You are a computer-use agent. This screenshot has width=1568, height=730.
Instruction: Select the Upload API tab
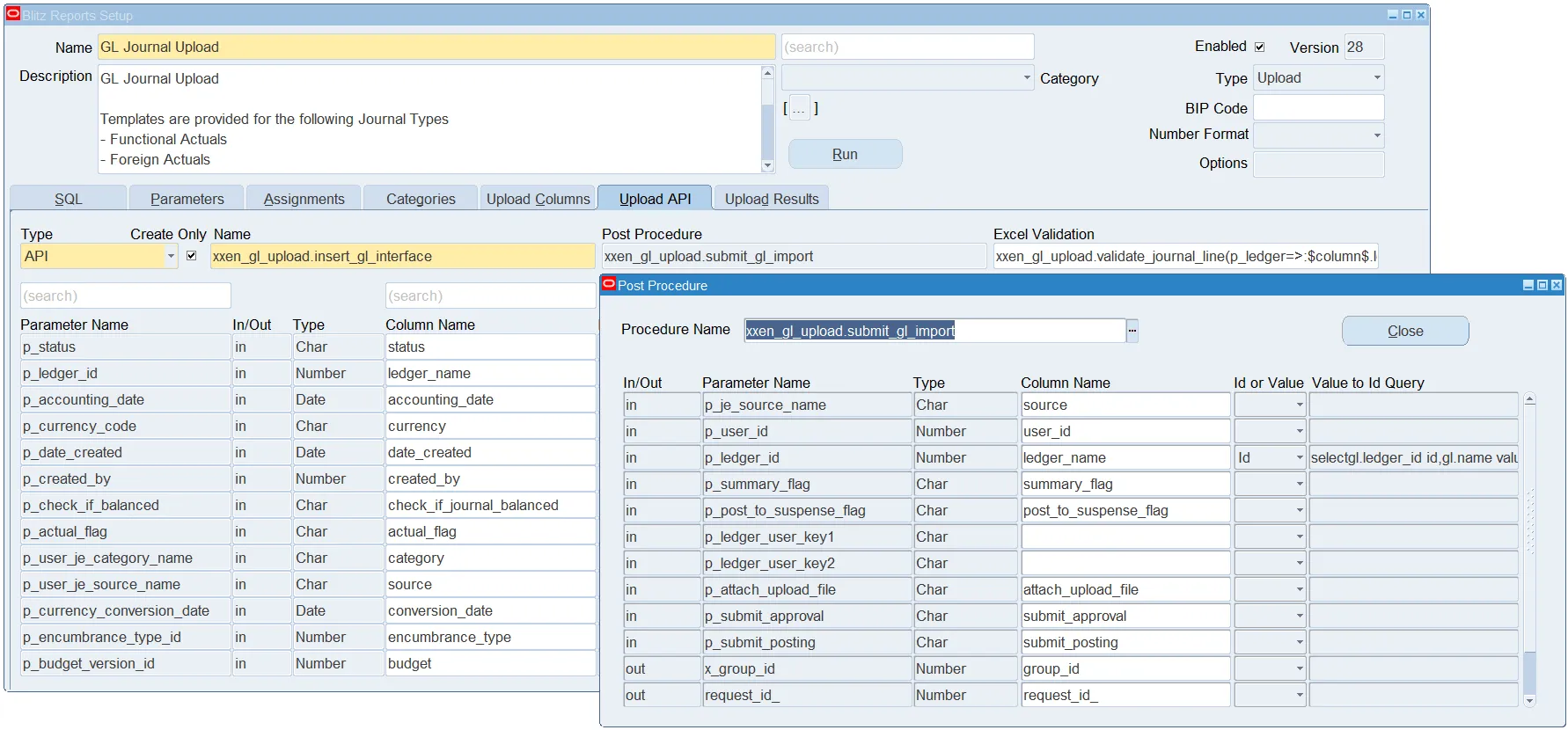[x=655, y=199]
